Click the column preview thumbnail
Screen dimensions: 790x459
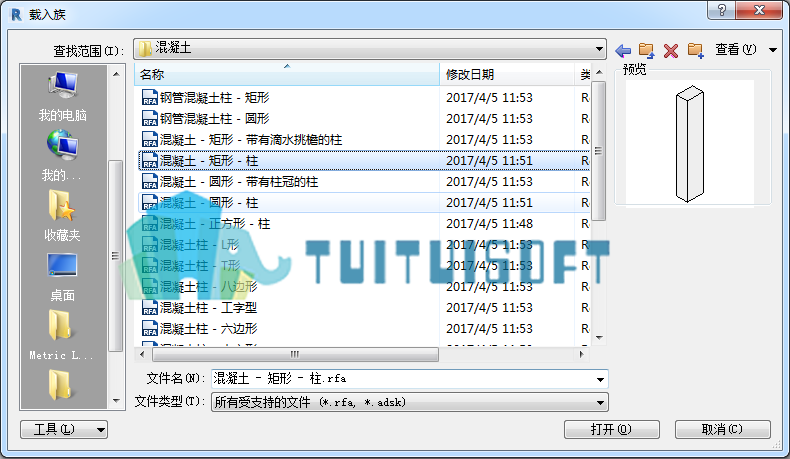pos(689,144)
